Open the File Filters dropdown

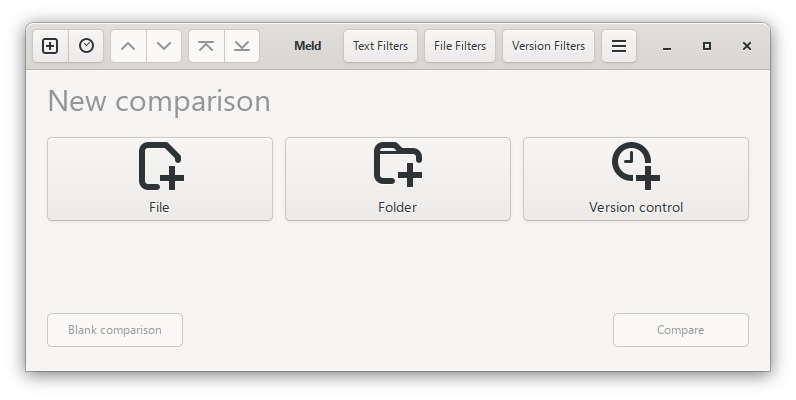(x=460, y=46)
